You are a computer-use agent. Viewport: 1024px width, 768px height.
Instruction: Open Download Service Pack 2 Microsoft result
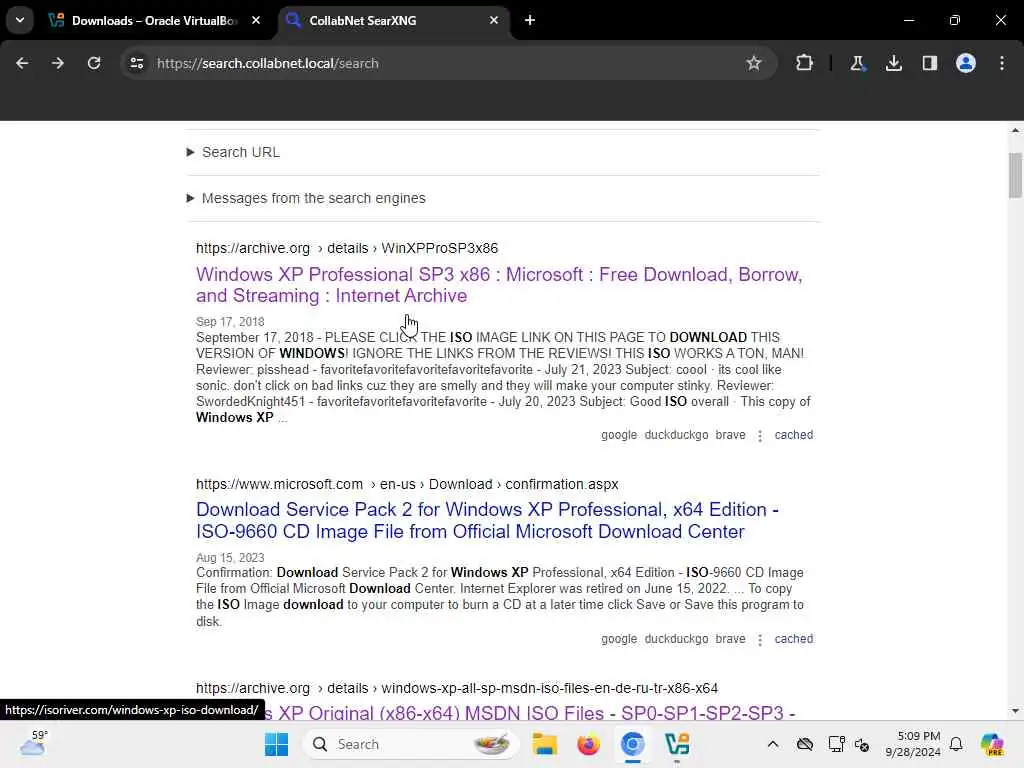[x=487, y=520]
